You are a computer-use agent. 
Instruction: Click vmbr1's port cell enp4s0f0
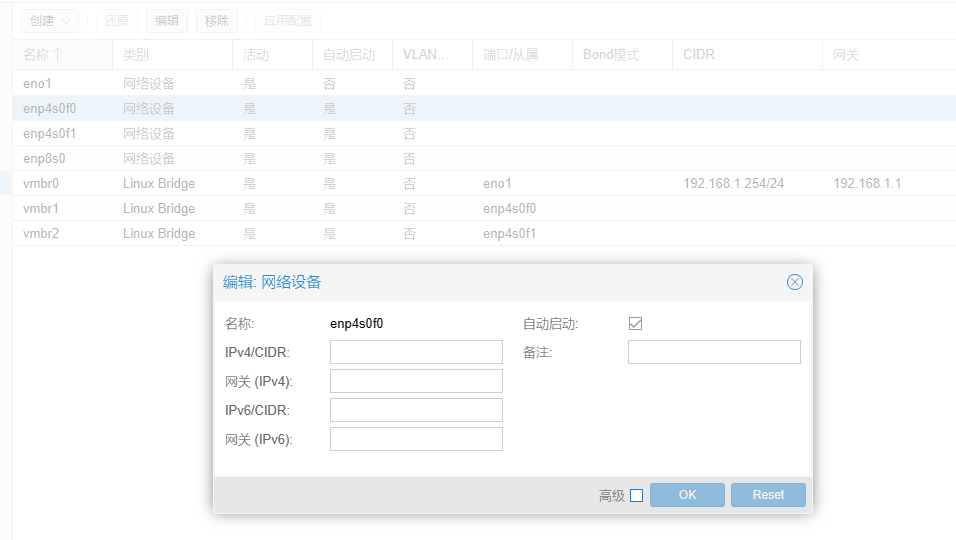point(509,208)
